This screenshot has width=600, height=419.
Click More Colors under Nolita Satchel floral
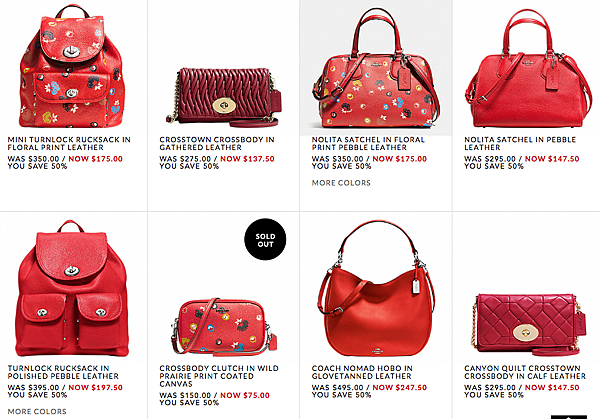[341, 183]
